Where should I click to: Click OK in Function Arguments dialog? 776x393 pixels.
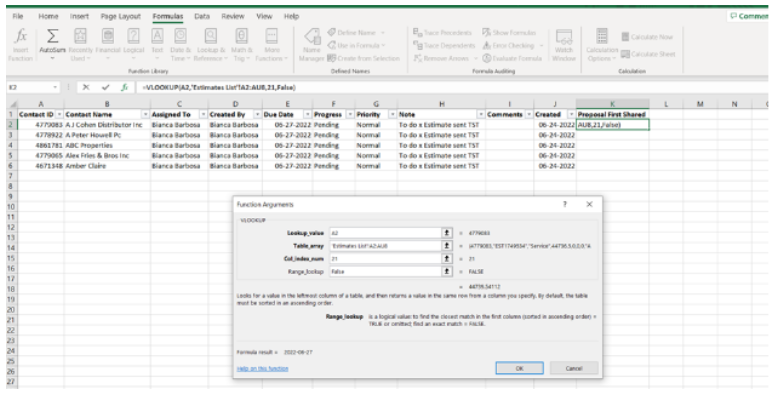coord(519,368)
